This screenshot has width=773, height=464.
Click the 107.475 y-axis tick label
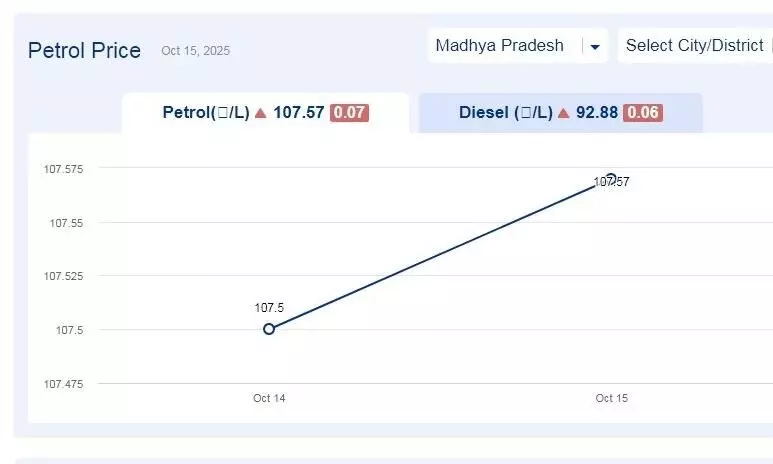tap(63, 384)
